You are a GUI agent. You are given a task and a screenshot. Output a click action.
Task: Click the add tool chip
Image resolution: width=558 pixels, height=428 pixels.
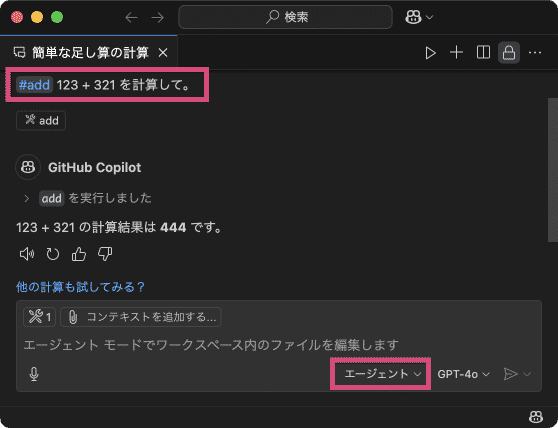pos(41,121)
